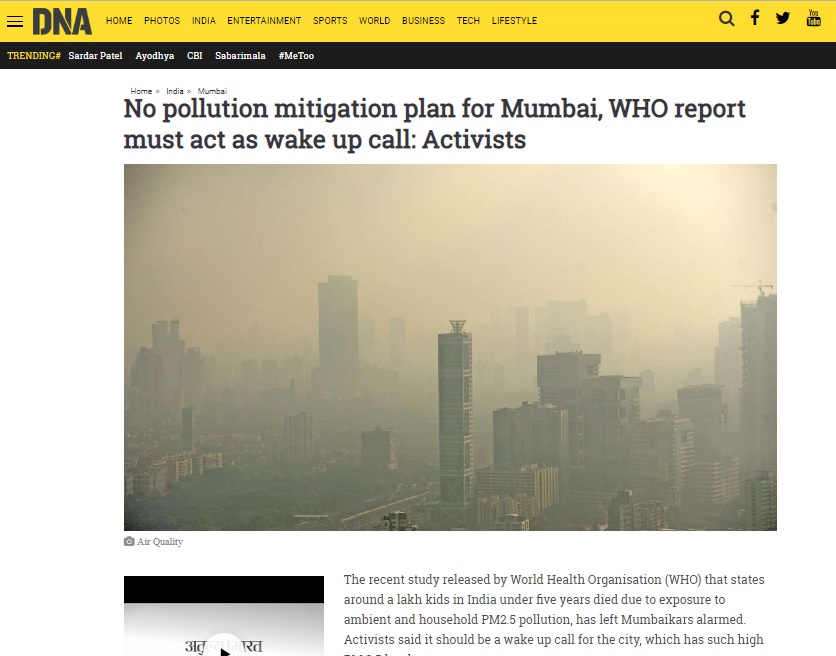The width and height of the screenshot is (836, 656).
Task: Navigate to the BUSINESS menu
Action: pos(423,21)
